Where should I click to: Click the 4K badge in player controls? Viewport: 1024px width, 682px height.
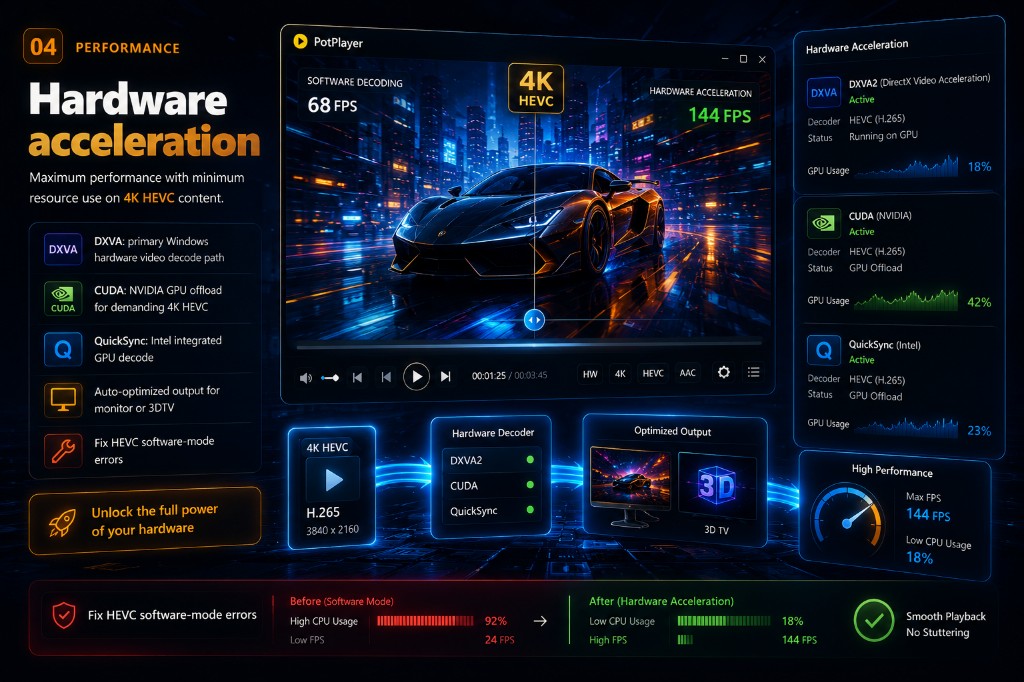point(620,374)
